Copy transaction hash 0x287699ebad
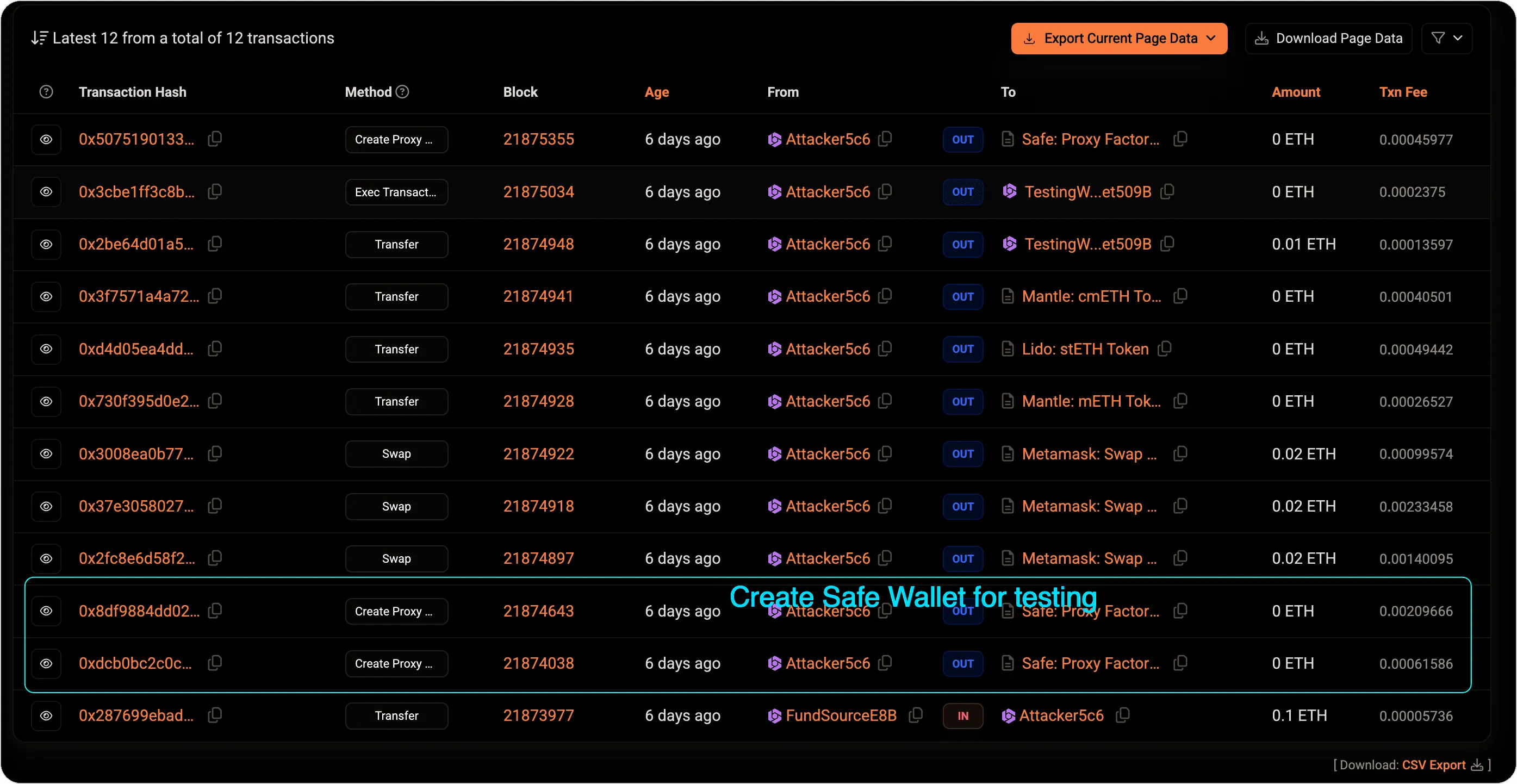 [215, 715]
